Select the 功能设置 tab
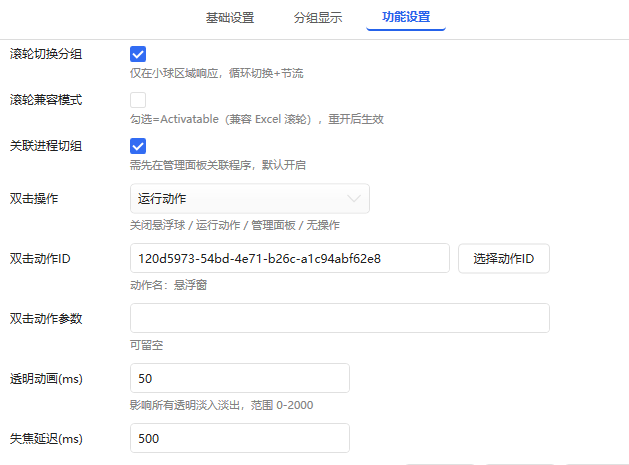This screenshot has width=629, height=465. pos(406,17)
